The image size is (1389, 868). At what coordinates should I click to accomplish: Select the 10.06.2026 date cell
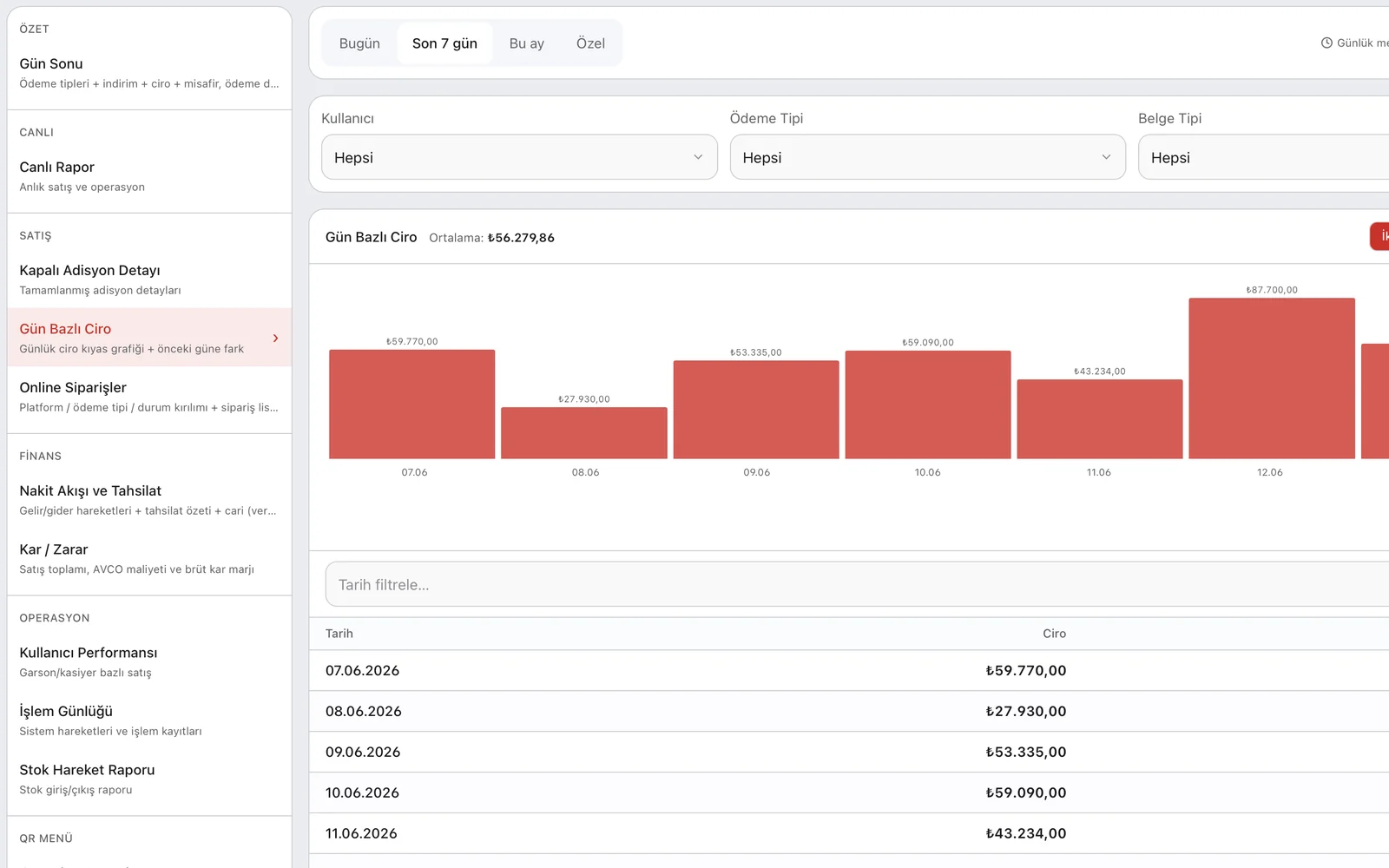coord(362,793)
